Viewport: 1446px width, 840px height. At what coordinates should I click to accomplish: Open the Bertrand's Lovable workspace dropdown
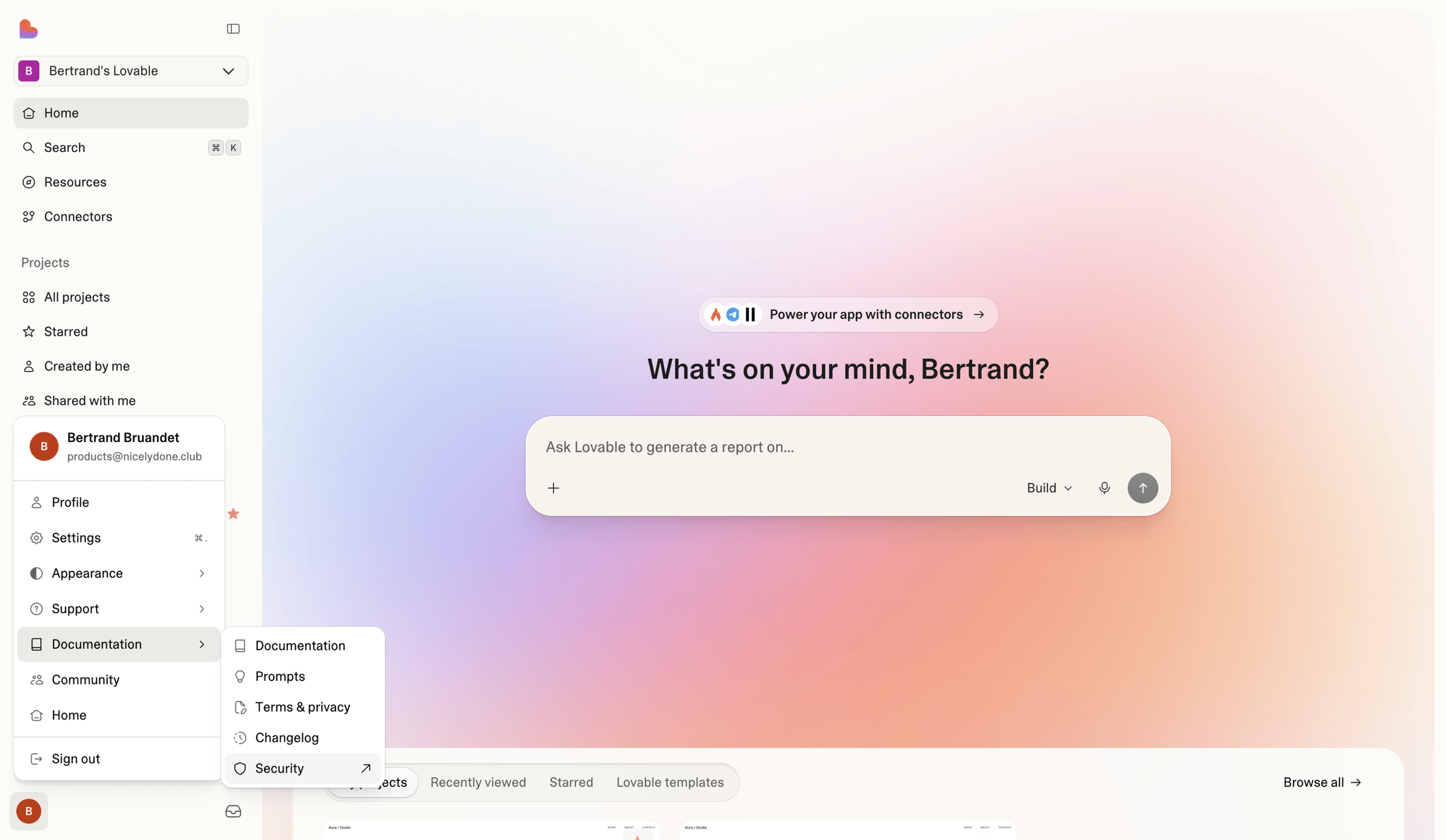[131, 71]
